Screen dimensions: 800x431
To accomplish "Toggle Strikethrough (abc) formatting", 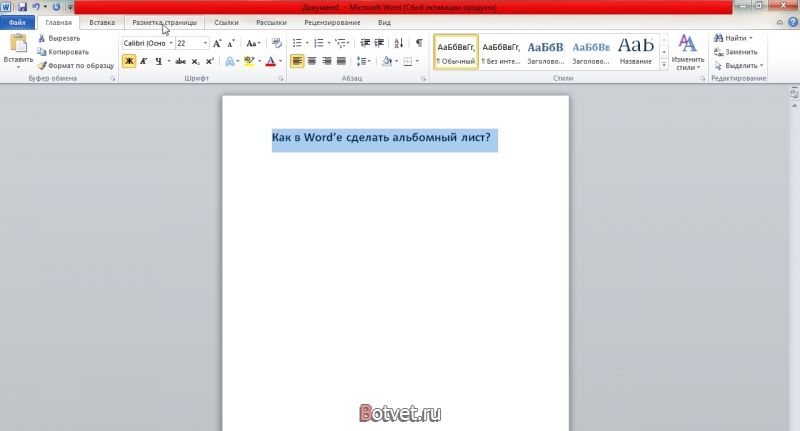I will pos(181,61).
